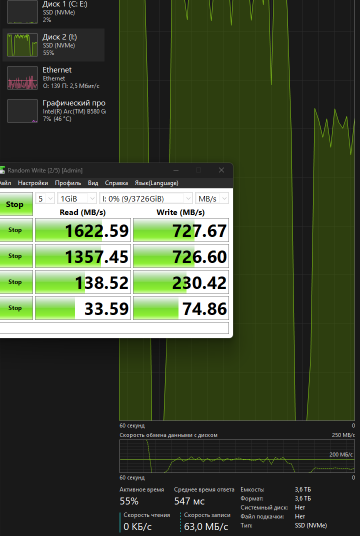
Task: Click the Read (MB/s) column header
Action: [83, 212]
